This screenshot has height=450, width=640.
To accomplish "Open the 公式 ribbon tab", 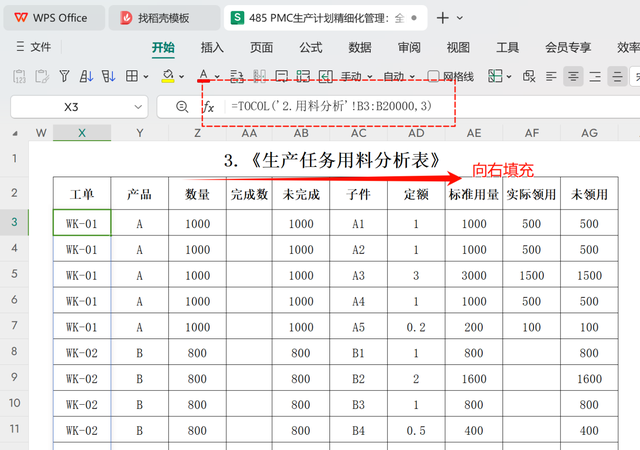I will [311, 47].
